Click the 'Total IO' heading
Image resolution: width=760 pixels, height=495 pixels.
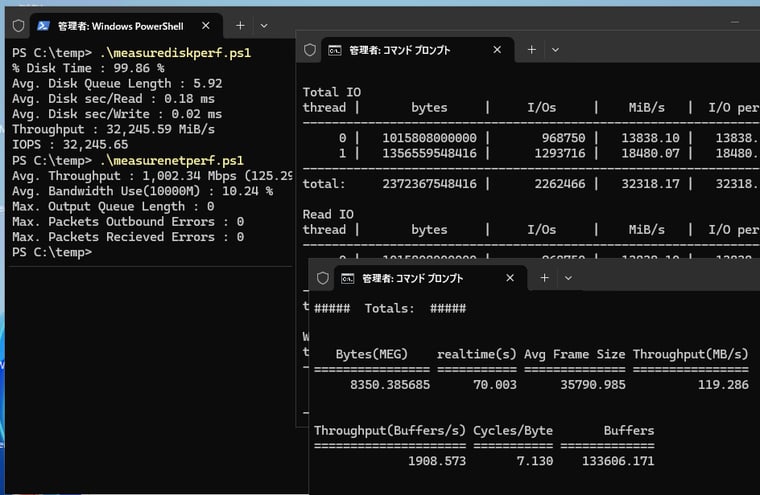click(332, 92)
